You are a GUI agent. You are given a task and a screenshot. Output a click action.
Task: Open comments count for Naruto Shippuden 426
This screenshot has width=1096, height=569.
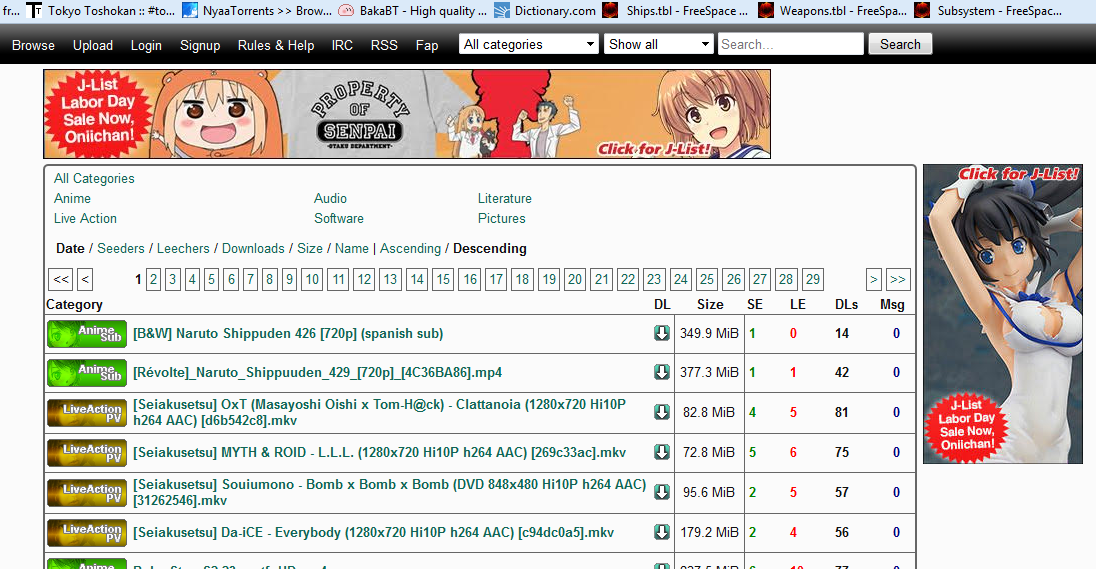pyautogui.click(x=896, y=333)
